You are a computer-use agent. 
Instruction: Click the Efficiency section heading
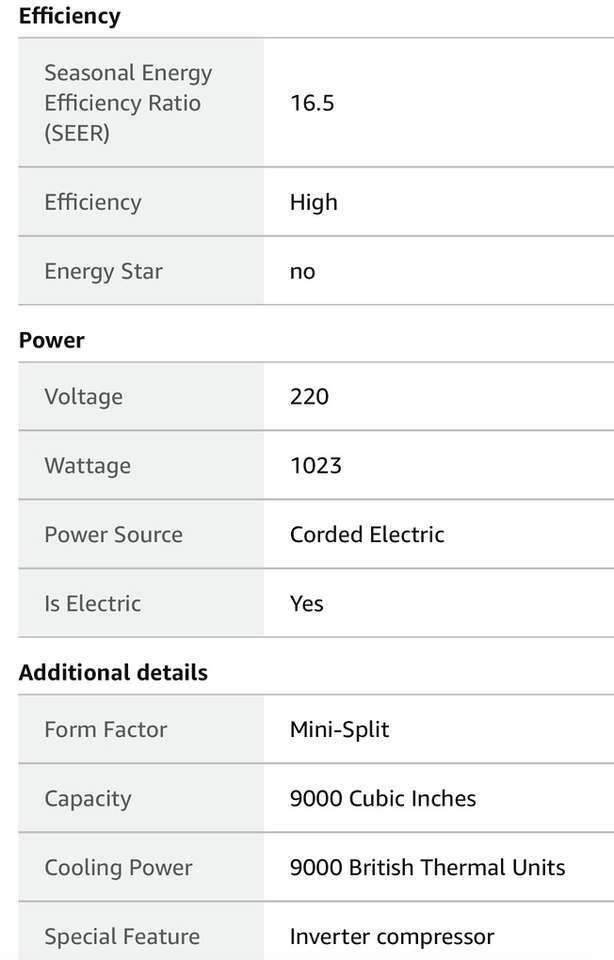[x=69, y=16]
